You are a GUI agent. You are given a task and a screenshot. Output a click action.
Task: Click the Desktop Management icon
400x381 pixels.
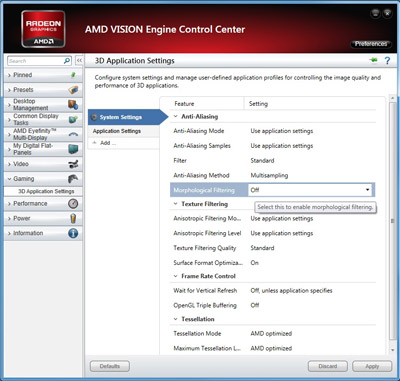73,105
